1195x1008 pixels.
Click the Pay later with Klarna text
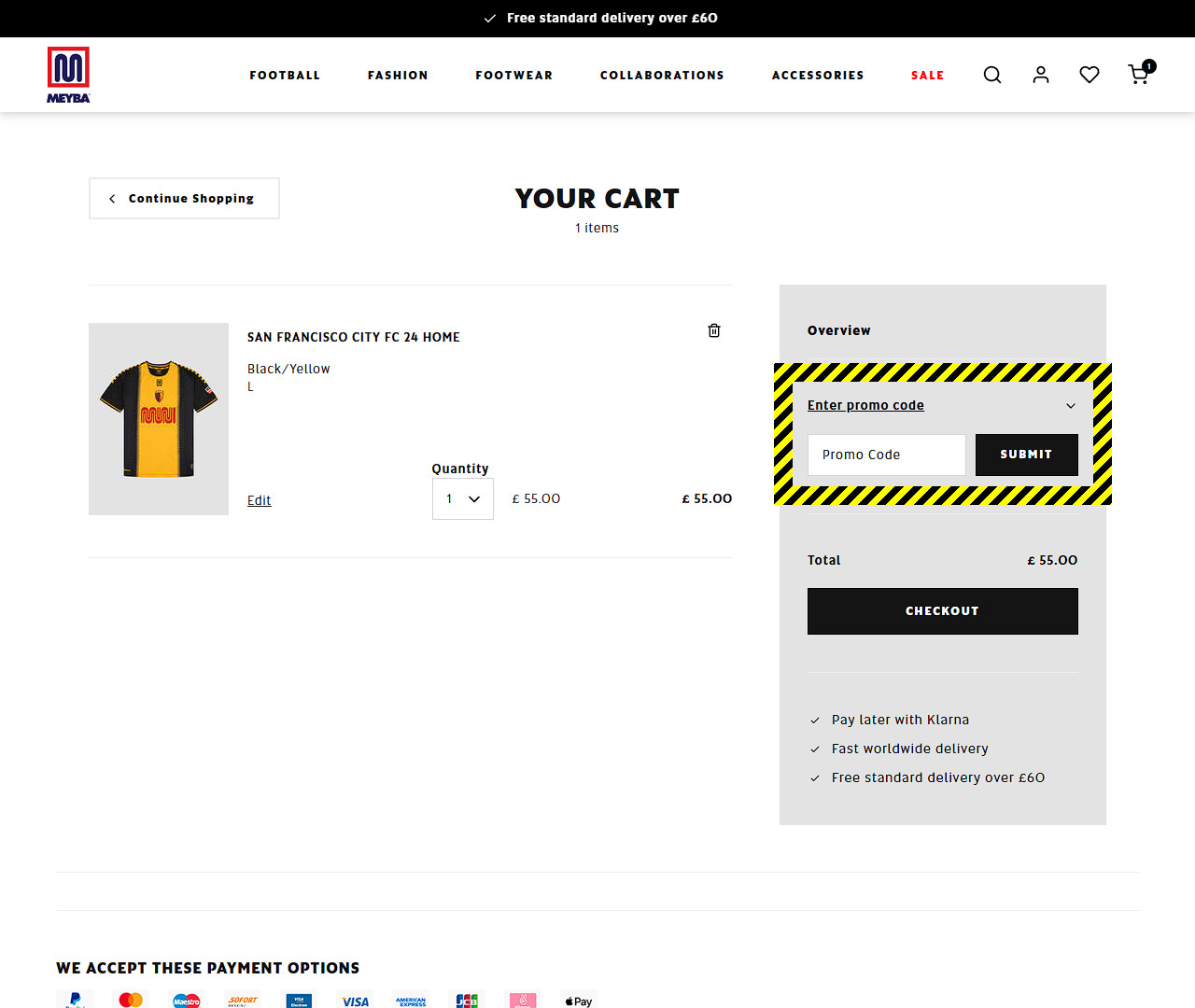coord(901,720)
